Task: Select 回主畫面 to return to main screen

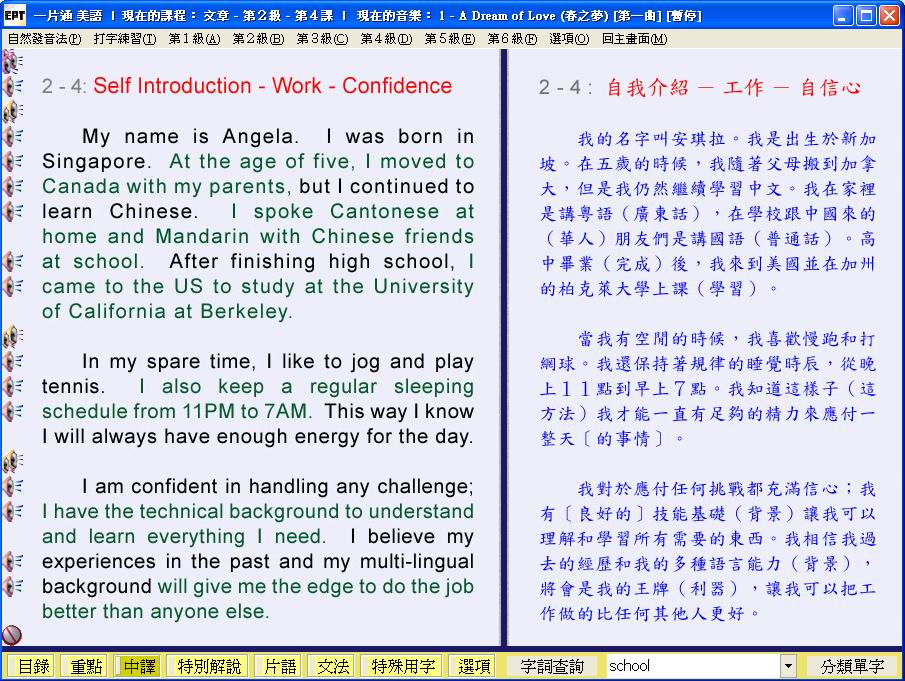Action: coord(634,39)
